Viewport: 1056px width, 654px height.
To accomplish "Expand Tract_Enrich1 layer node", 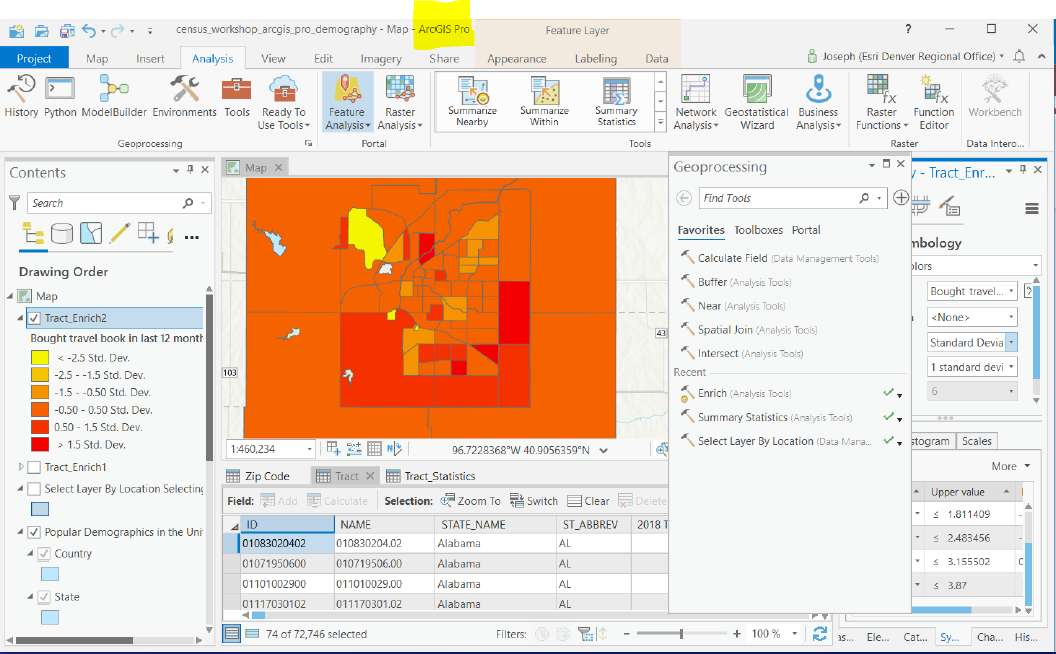I will pos(21,467).
